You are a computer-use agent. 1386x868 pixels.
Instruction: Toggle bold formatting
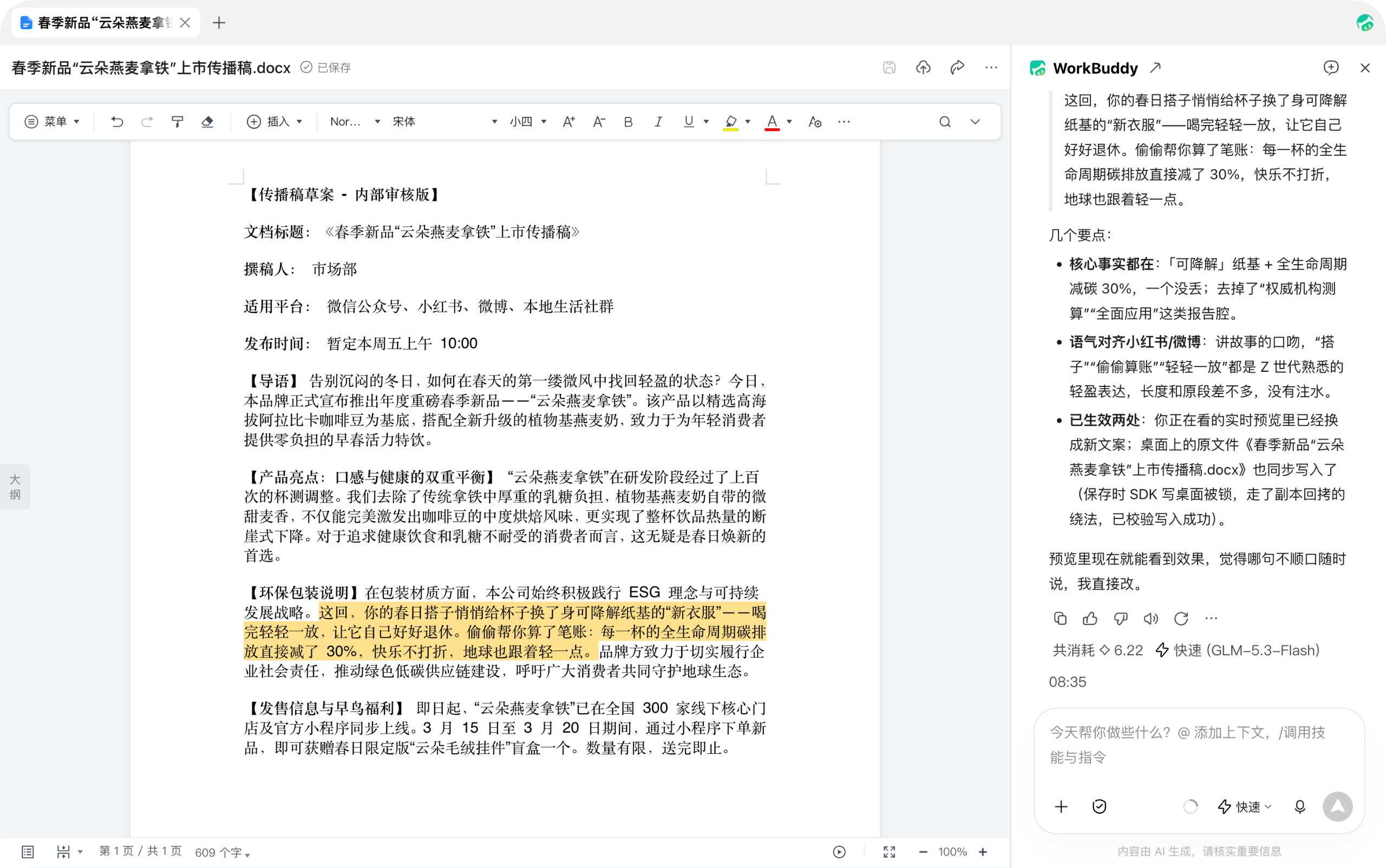pyautogui.click(x=629, y=122)
